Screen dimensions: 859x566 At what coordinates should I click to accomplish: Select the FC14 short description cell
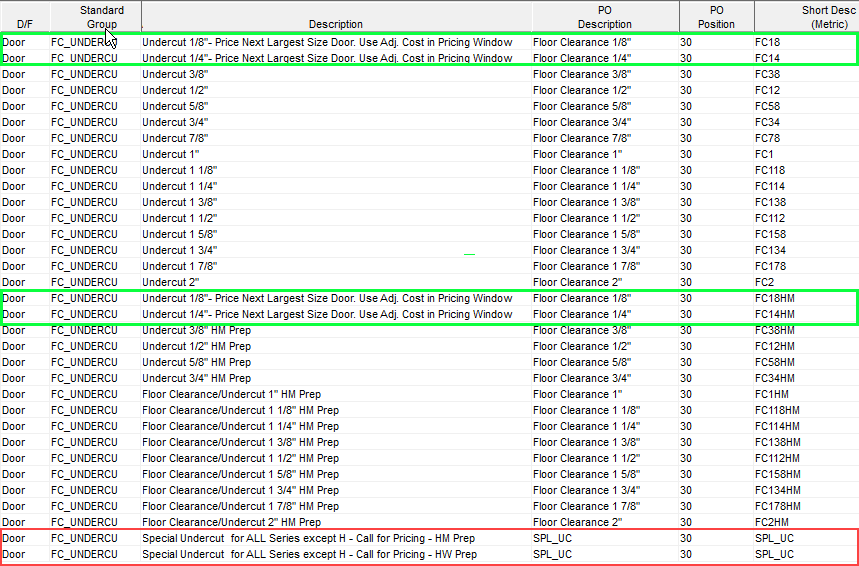point(805,58)
